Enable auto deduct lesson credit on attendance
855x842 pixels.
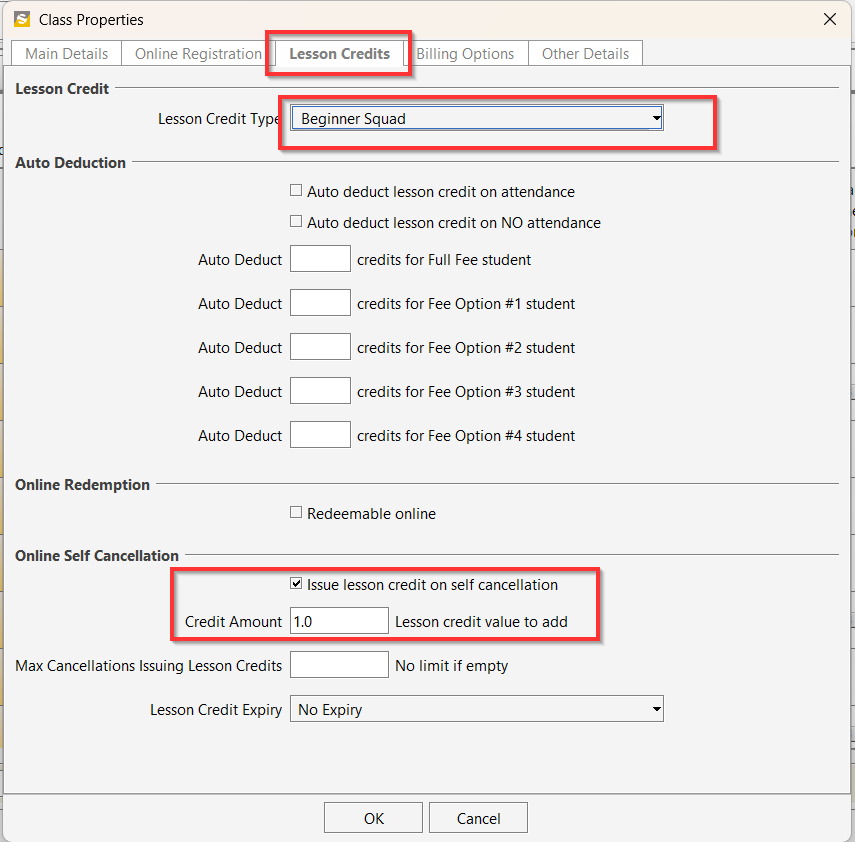pos(296,191)
